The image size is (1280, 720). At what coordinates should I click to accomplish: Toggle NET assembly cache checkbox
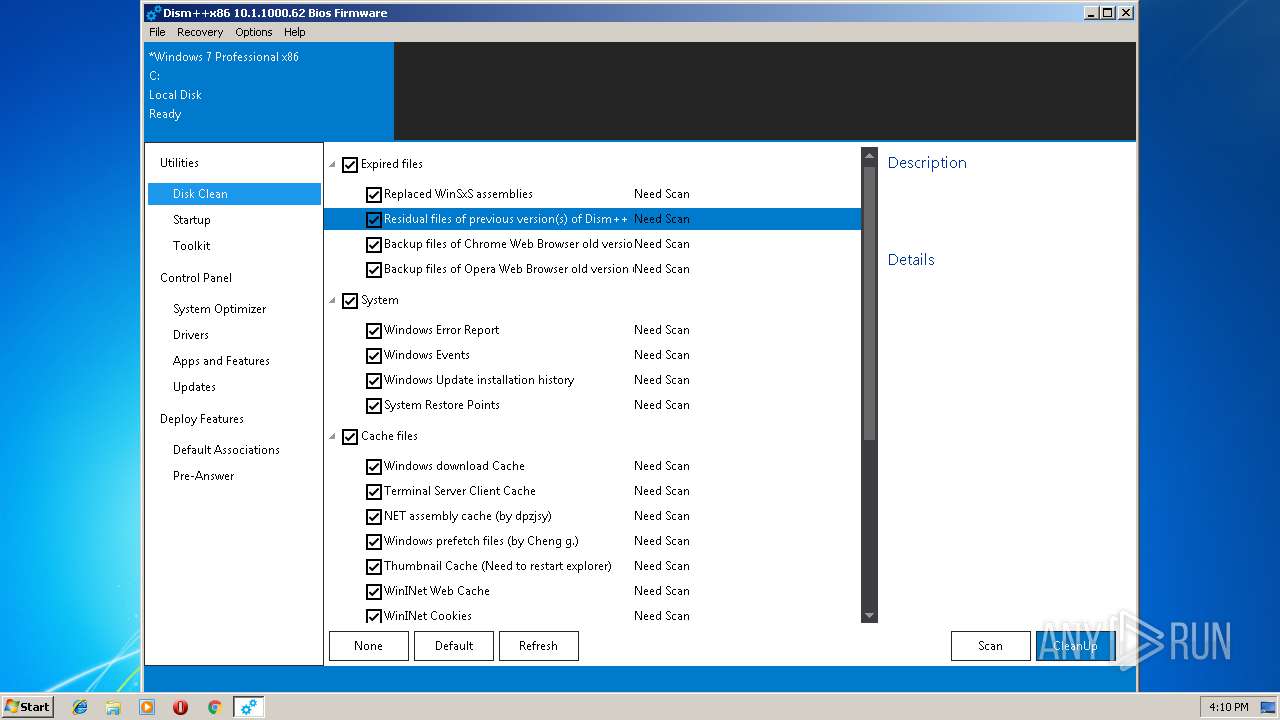tap(374, 516)
